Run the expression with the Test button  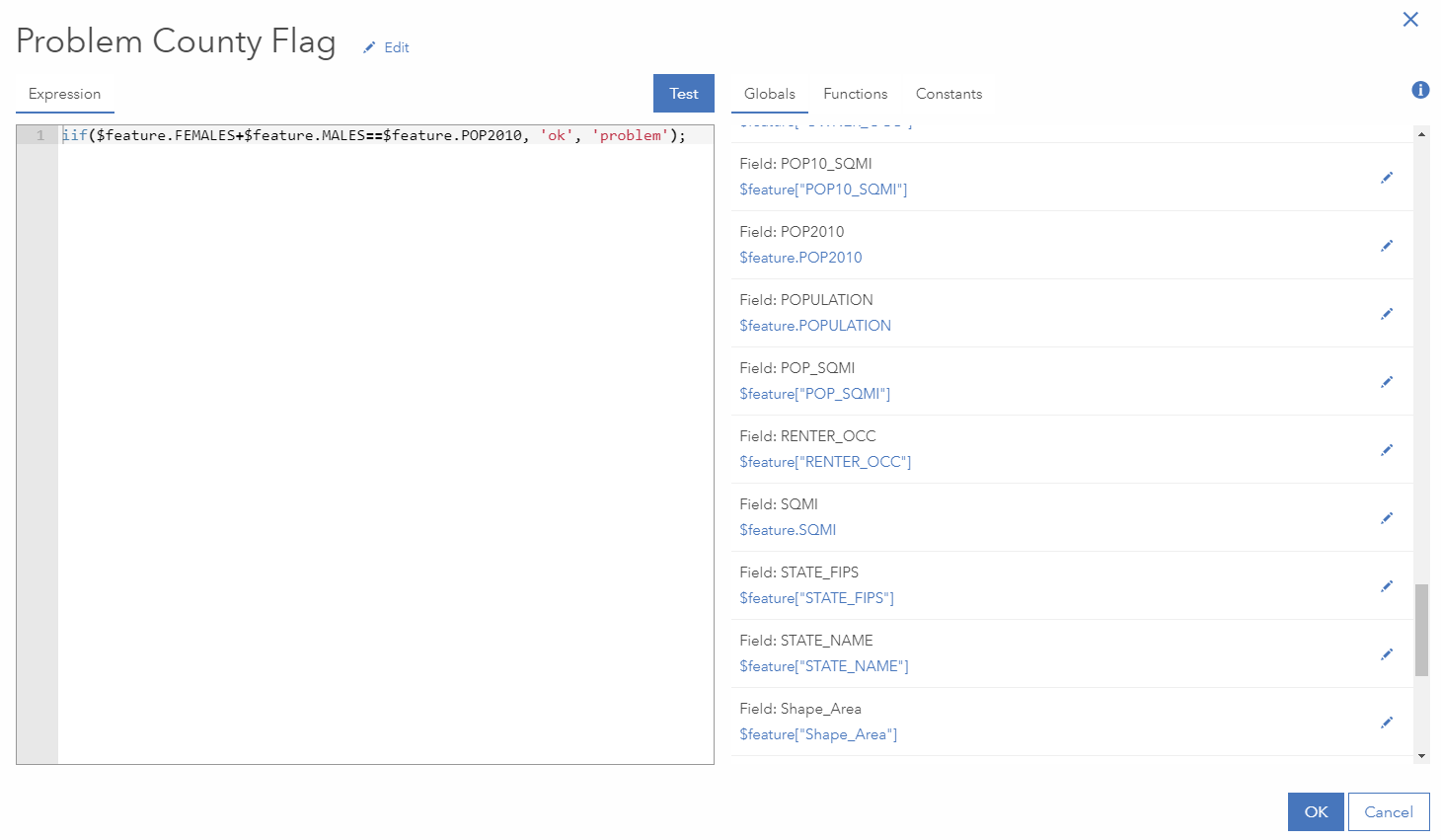point(683,93)
